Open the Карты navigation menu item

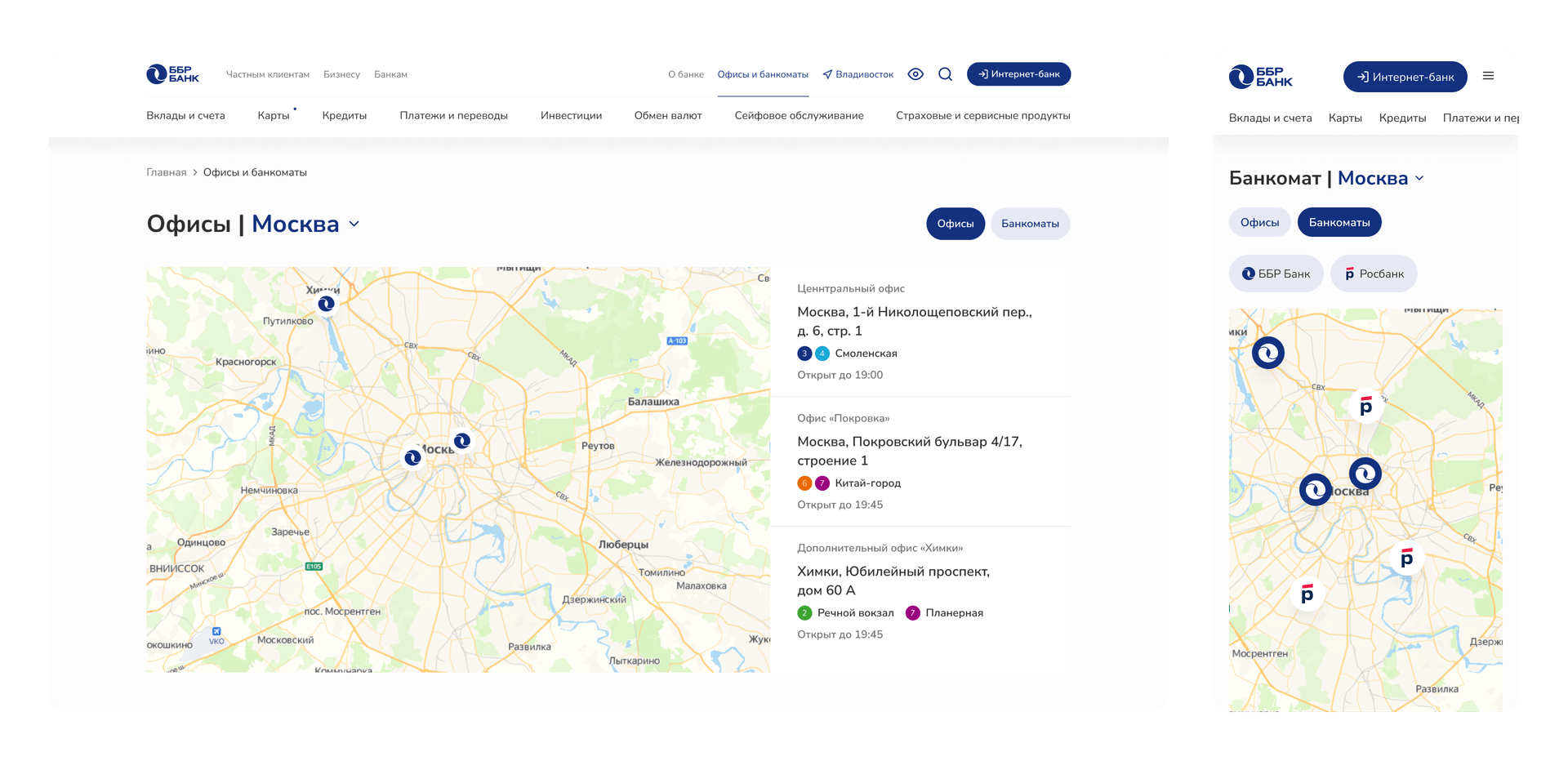click(x=273, y=115)
